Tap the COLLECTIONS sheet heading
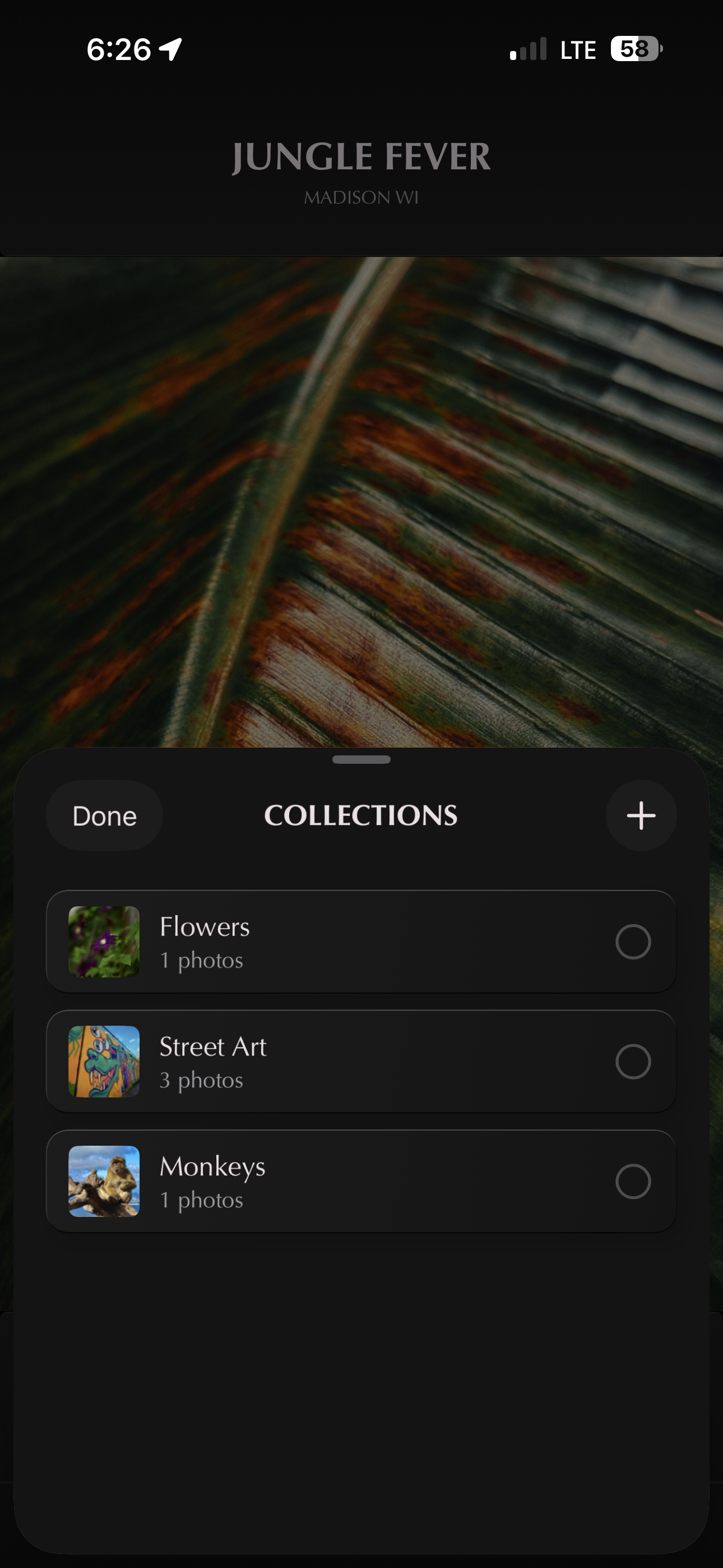723x1568 pixels. [x=361, y=815]
